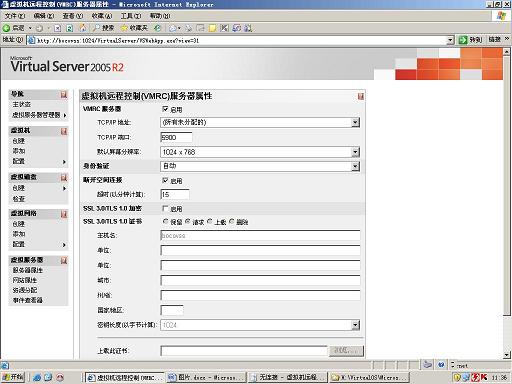The image size is (512, 384).
Task: Click the Edit page toolbar icon
Action: click(x=201, y=28)
